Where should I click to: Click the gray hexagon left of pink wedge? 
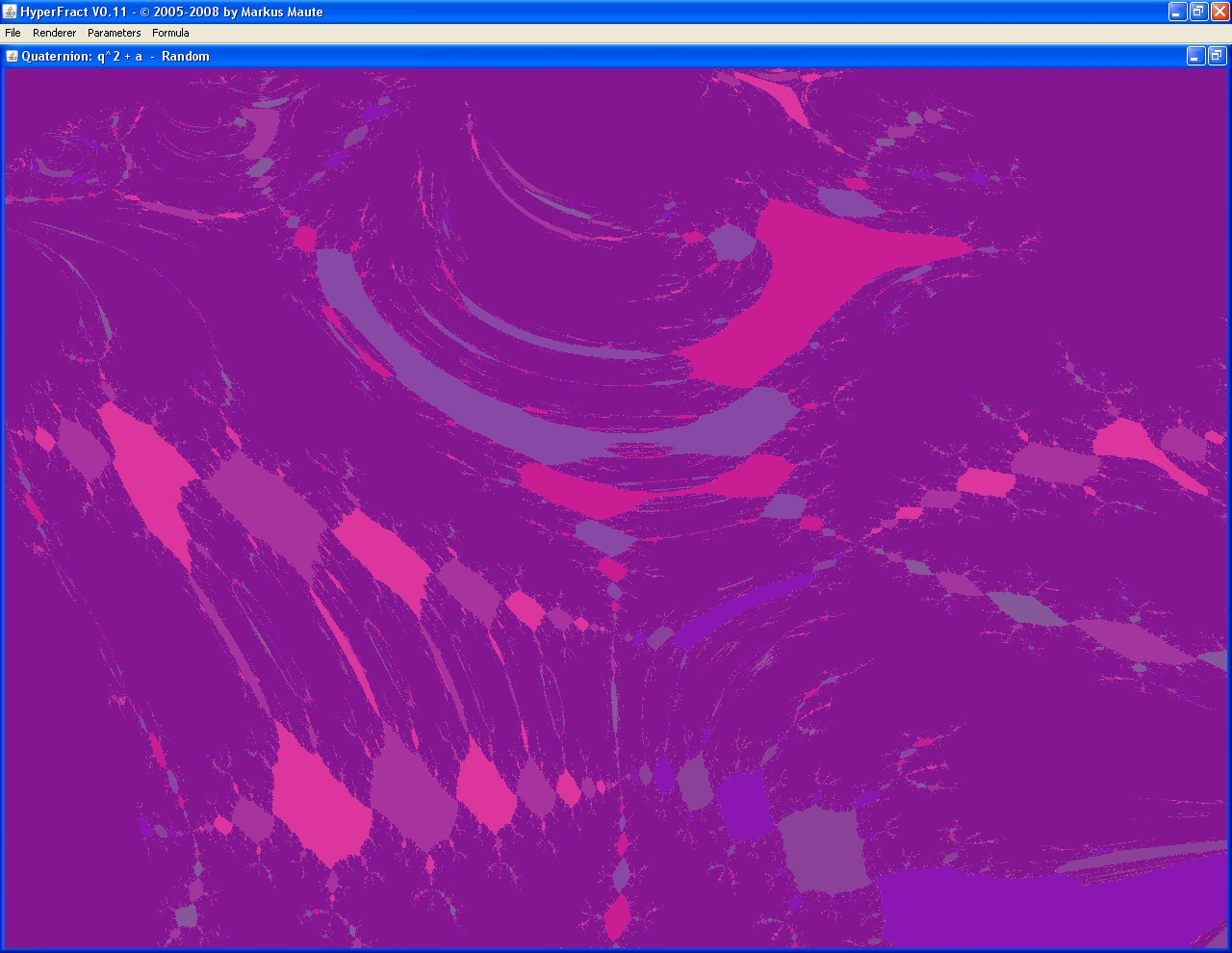coord(733,243)
